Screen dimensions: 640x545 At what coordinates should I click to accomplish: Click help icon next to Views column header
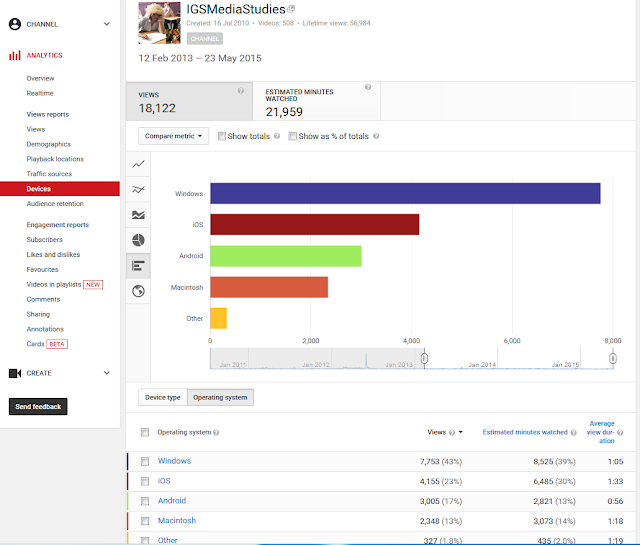452,433
